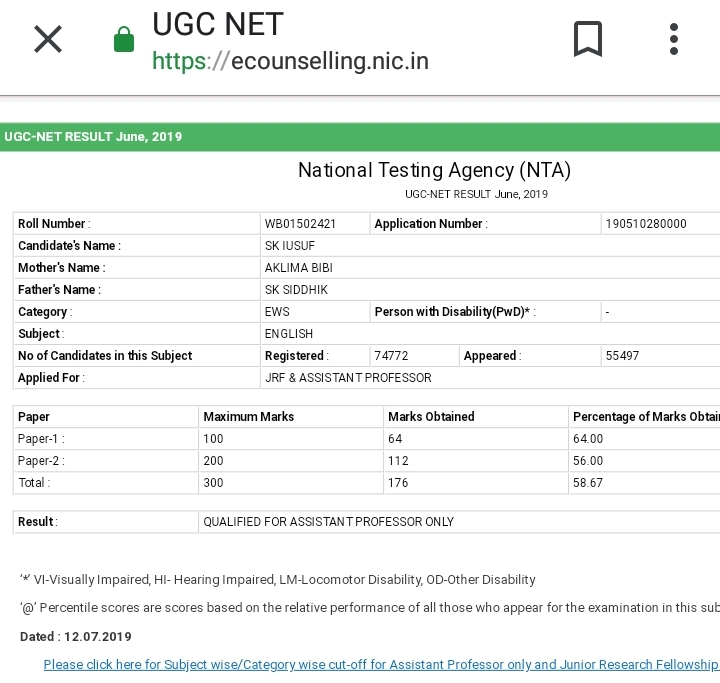The height and width of the screenshot is (683, 720).
Task: Select application number 190510280000
Action: click(646, 224)
